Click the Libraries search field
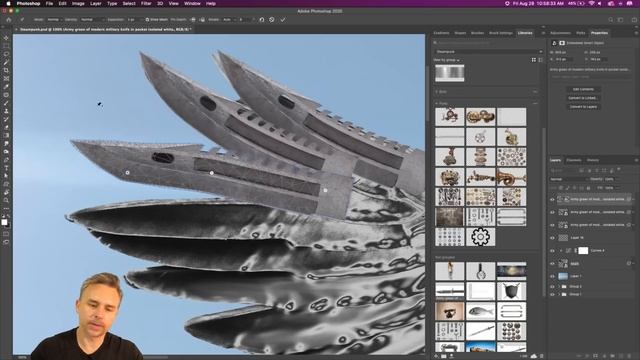Viewport: 640px width, 360px height. 489,42
